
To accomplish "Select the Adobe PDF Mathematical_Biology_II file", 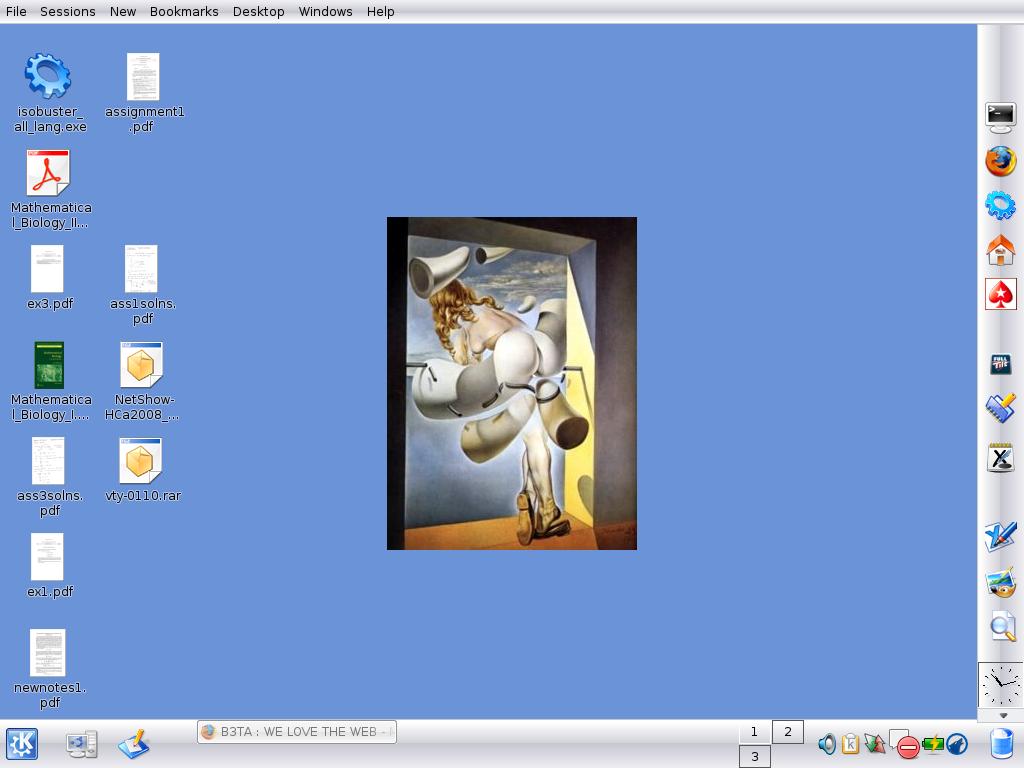I will click(50, 189).
